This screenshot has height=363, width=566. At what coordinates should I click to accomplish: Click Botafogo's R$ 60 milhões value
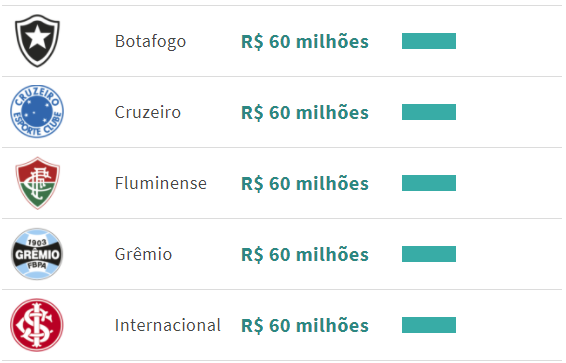coord(305,41)
